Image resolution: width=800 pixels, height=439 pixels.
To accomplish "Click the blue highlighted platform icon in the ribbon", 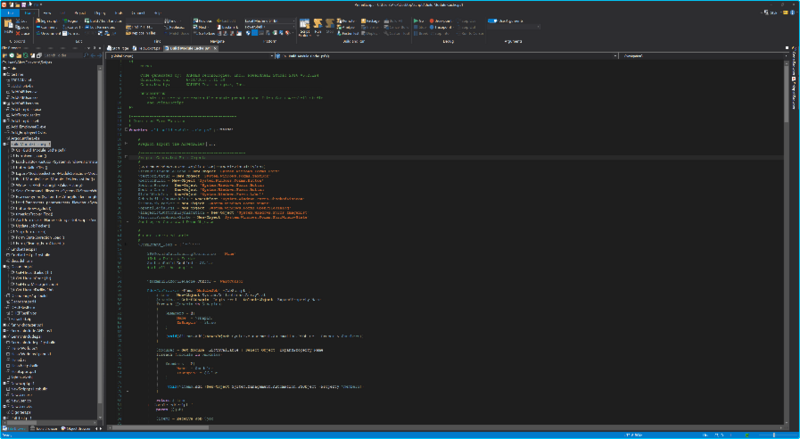I will [255, 33].
